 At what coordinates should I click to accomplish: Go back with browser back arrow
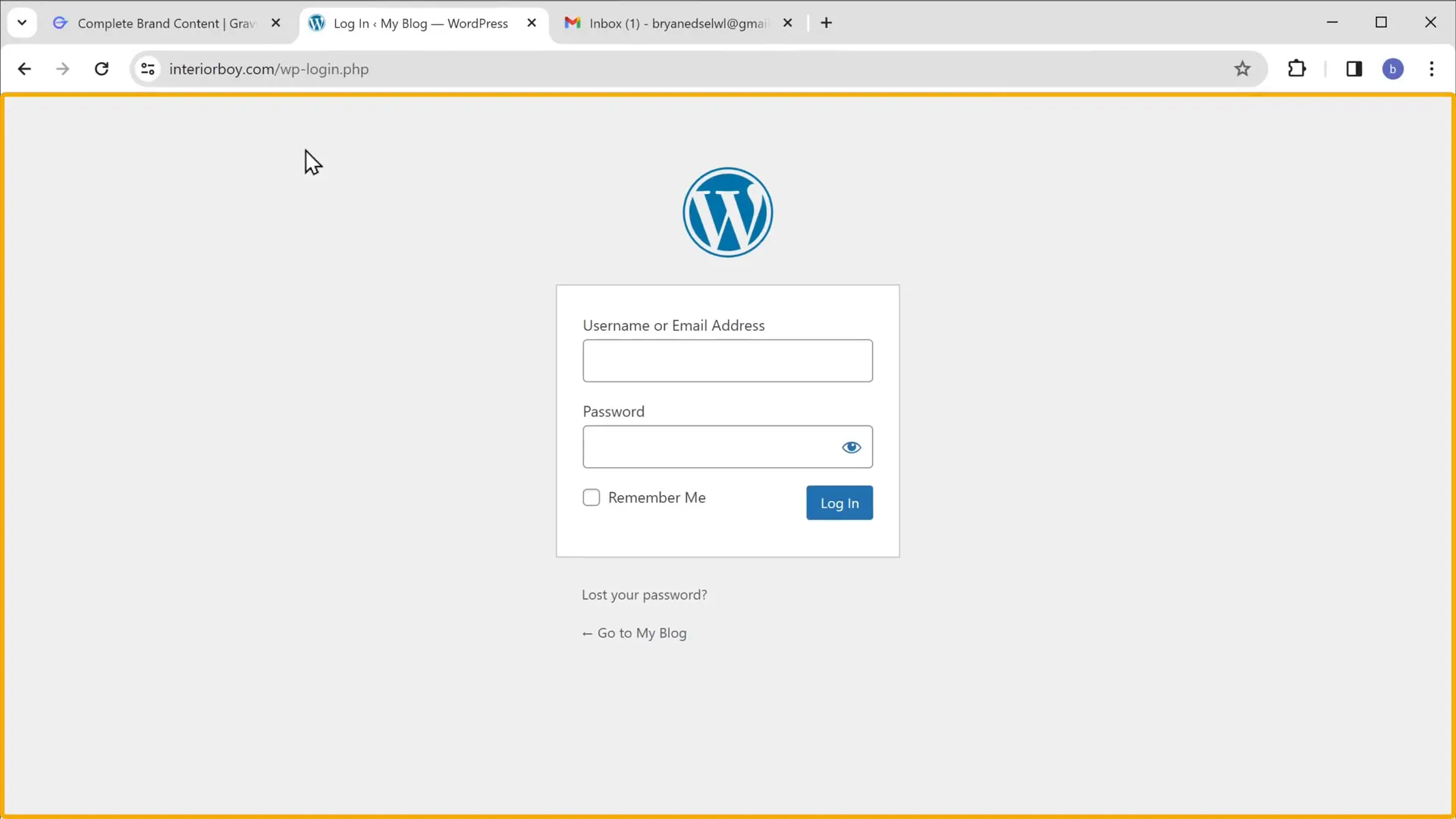click(24, 69)
